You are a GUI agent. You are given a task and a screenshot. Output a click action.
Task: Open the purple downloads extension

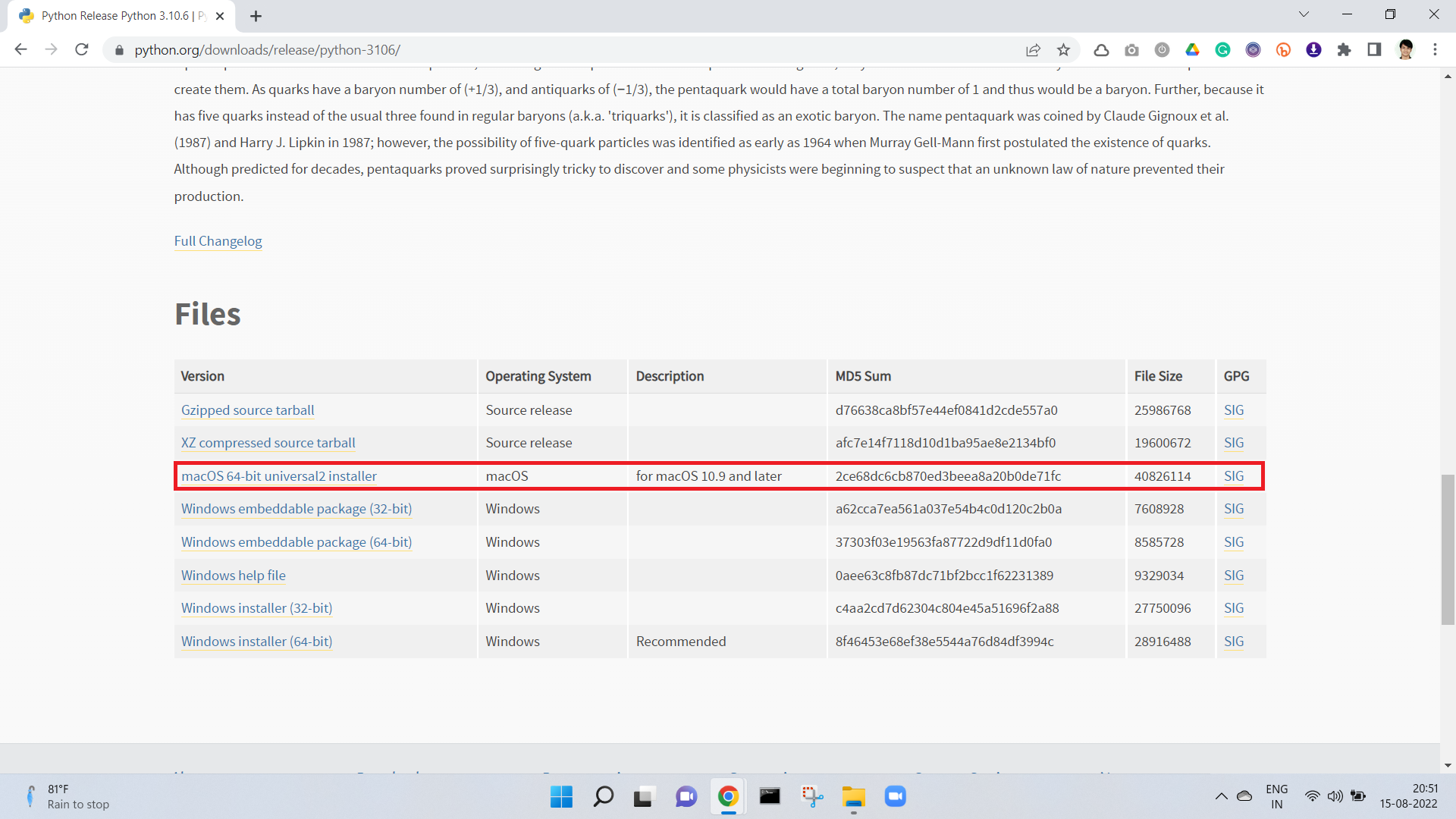1313,50
